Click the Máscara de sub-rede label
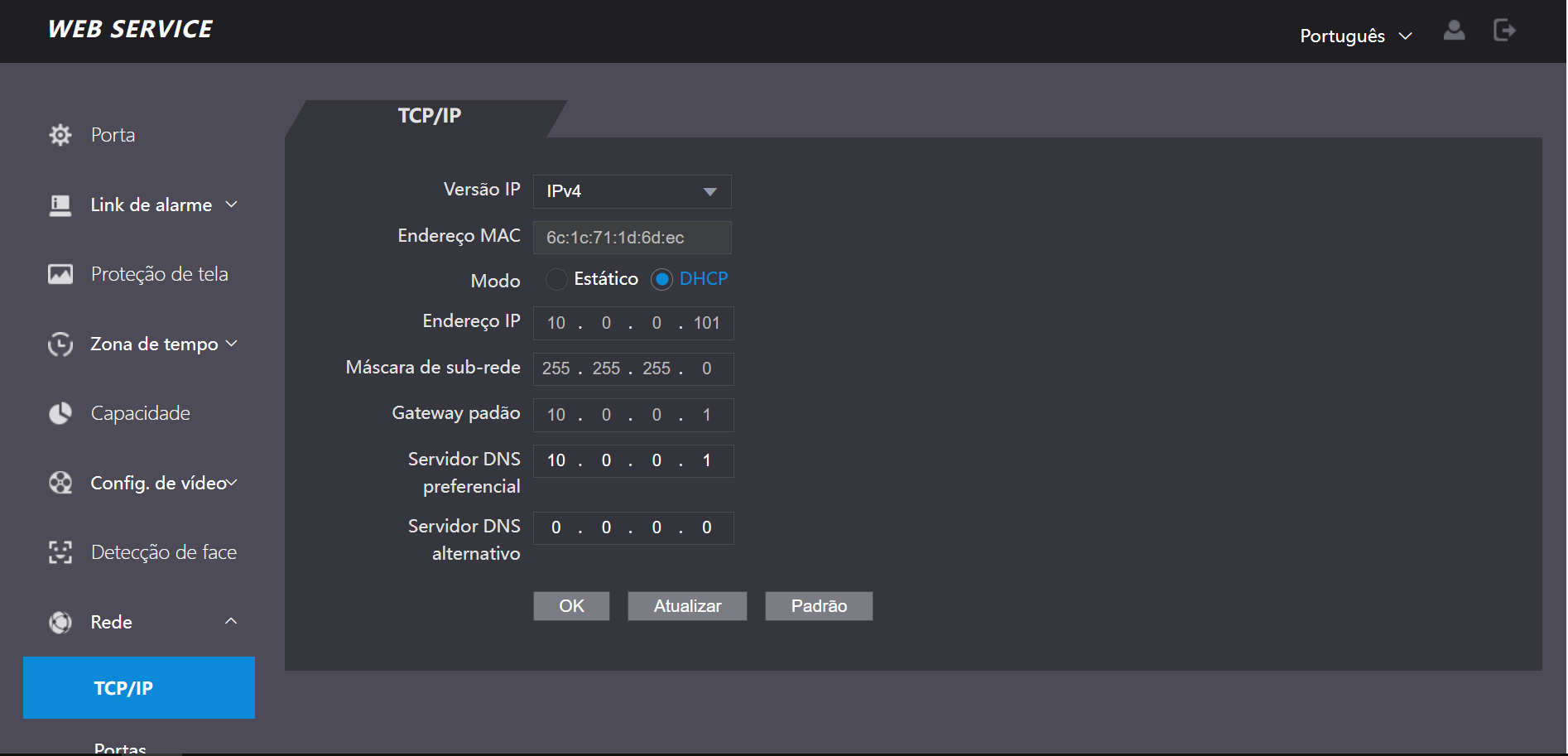Viewport: 1568px width, 756px height. (x=433, y=368)
